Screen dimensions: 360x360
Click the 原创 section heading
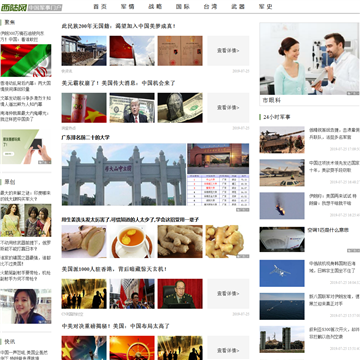(10, 182)
